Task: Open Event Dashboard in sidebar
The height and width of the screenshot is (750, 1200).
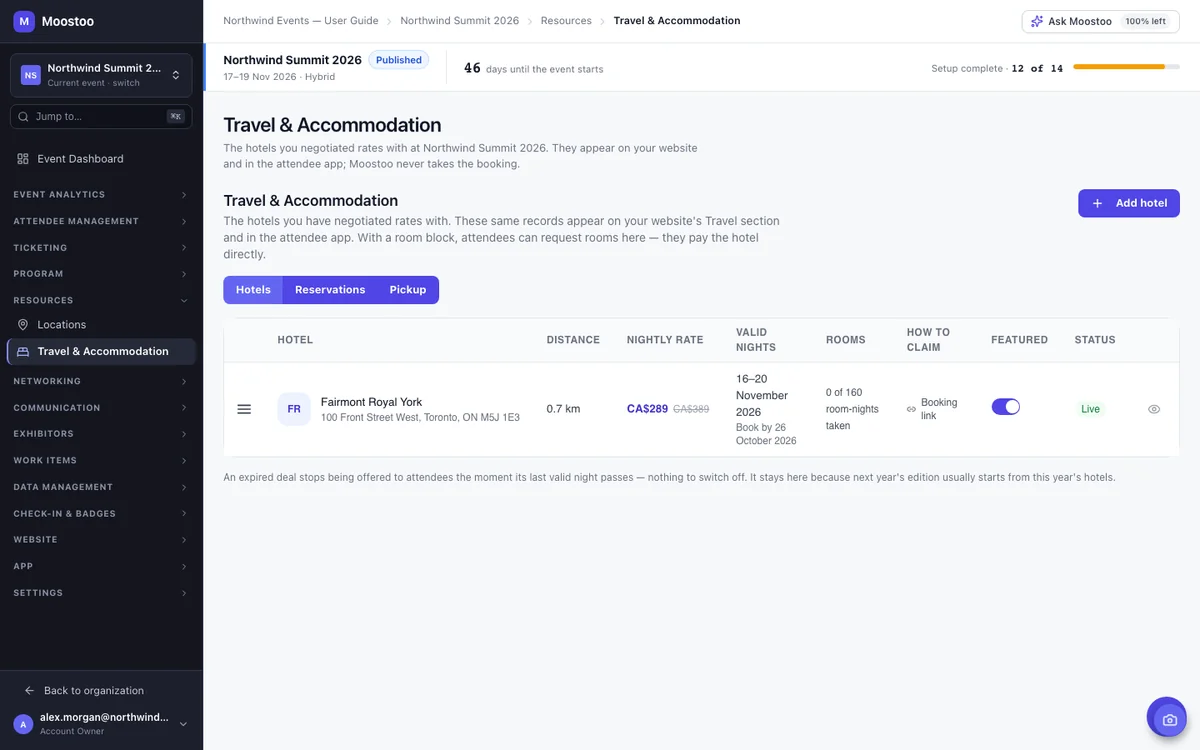Action: [101, 159]
